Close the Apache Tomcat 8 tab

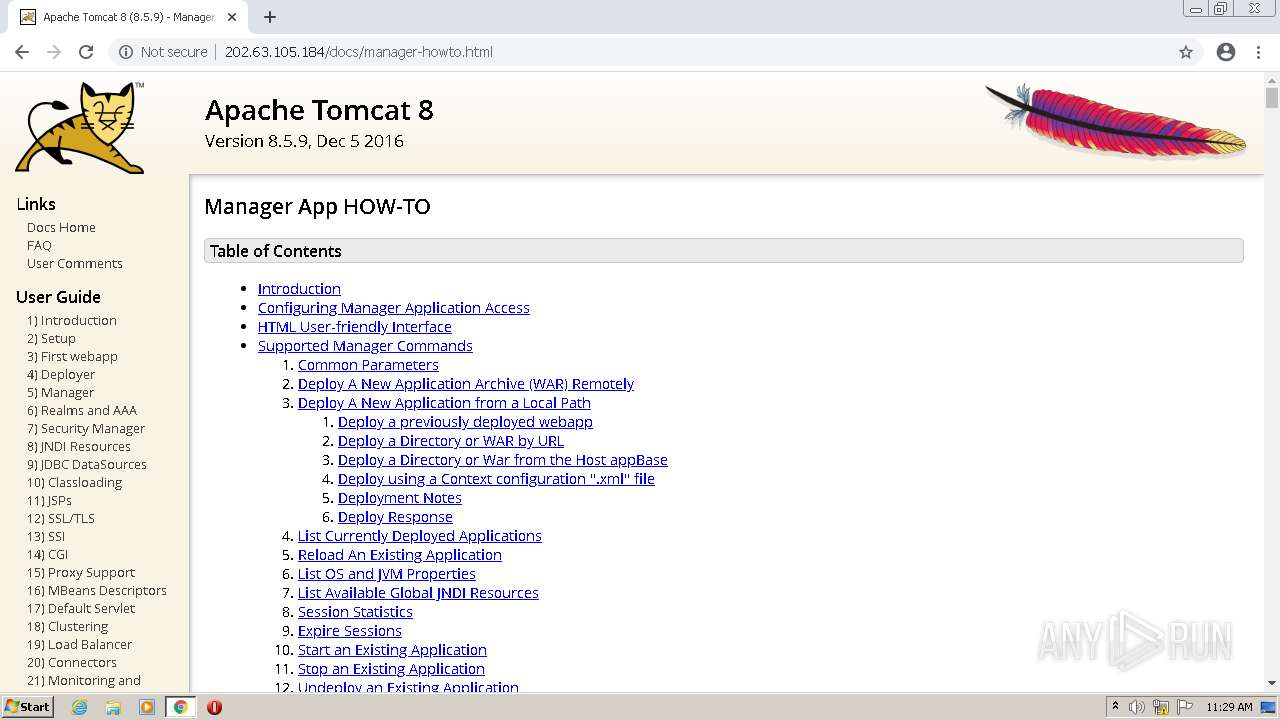(232, 17)
